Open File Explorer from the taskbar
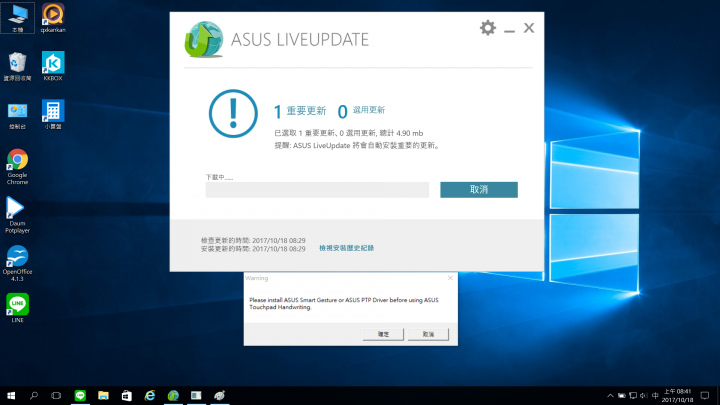720x405 pixels. click(x=103, y=395)
